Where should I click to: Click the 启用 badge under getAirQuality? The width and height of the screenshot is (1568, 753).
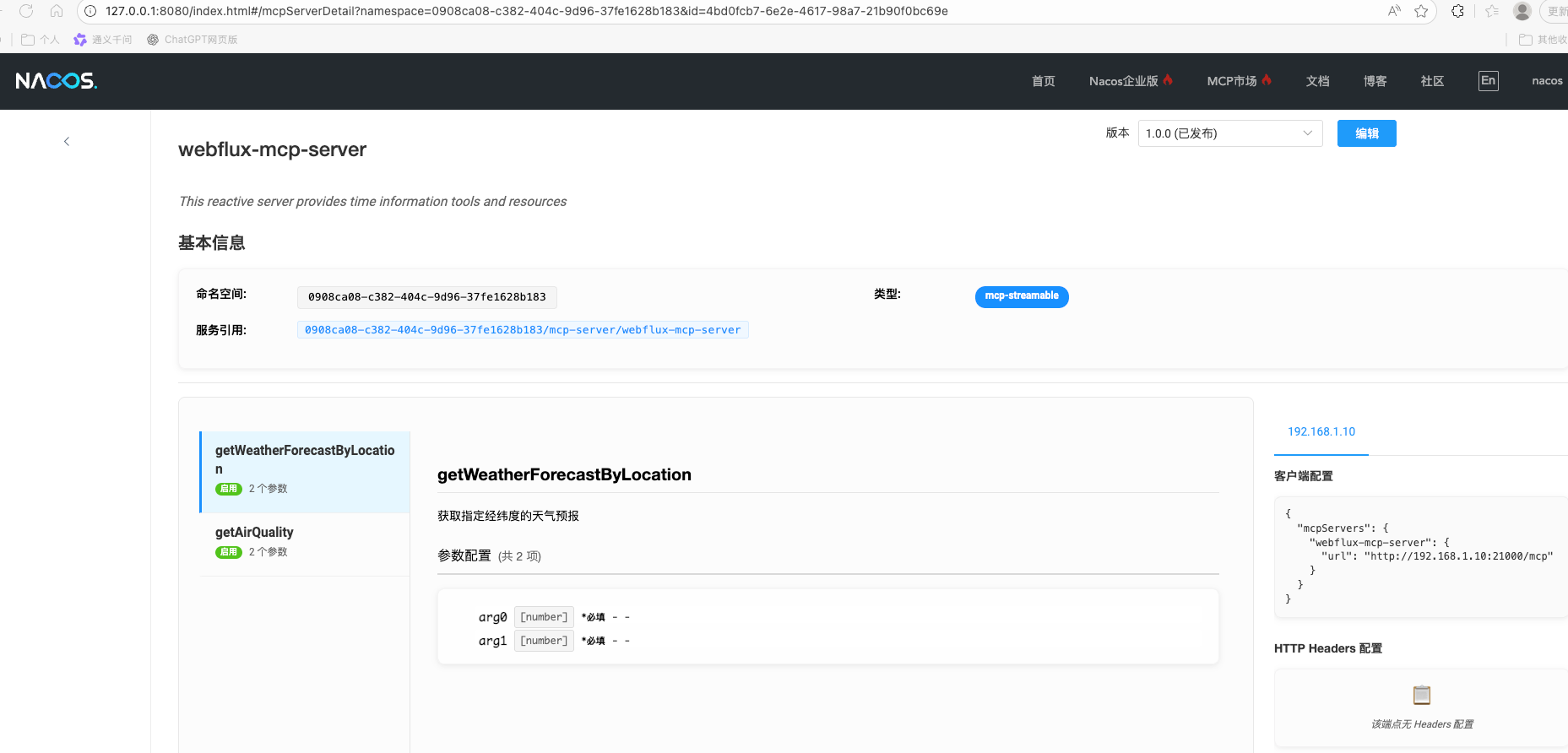229,552
